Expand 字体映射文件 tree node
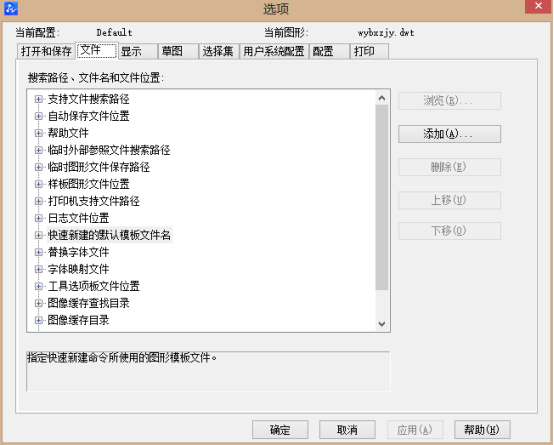This screenshot has height=445, width=554. point(39,269)
